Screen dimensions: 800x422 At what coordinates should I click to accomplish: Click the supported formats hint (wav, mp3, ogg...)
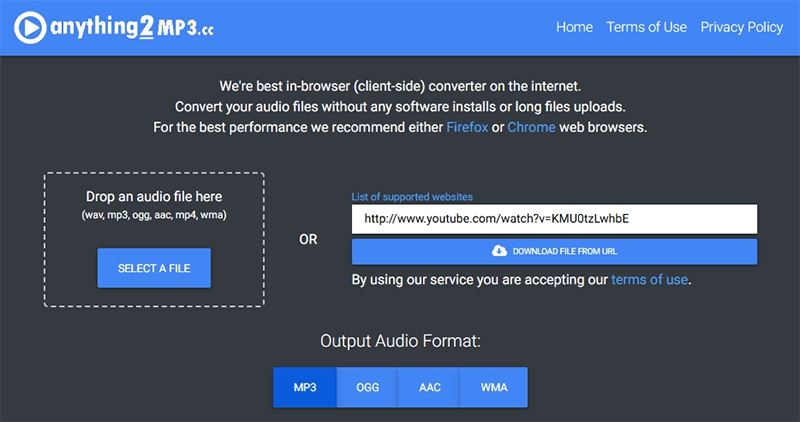[x=154, y=215]
